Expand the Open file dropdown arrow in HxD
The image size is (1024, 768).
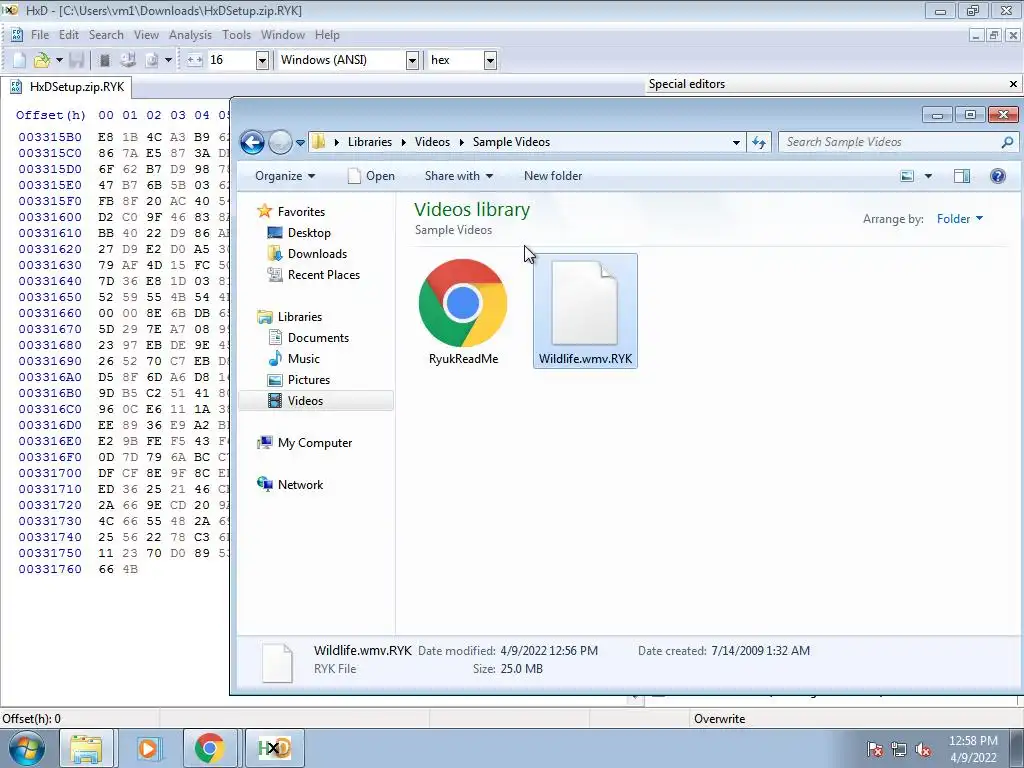click(59, 60)
